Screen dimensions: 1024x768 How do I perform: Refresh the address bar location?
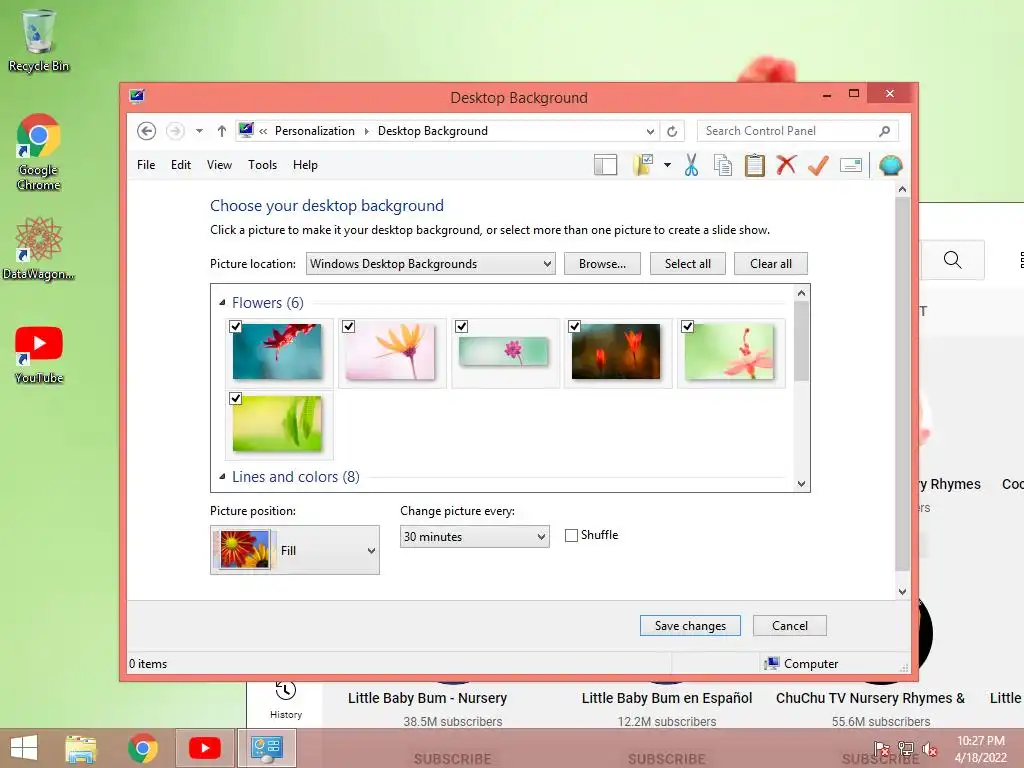(672, 131)
